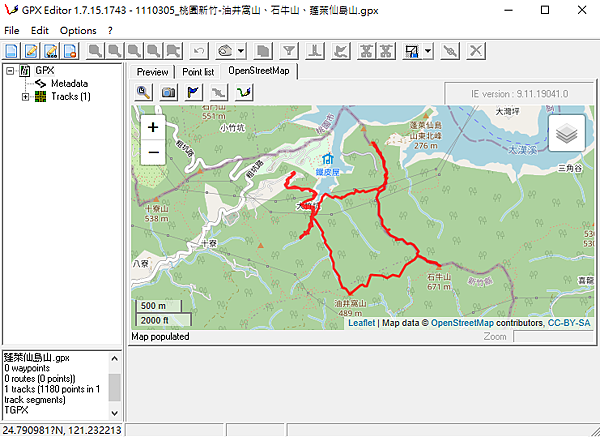Expand the Tracks (1) tree node
This screenshot has width=600, height=437.
(25, 97)
